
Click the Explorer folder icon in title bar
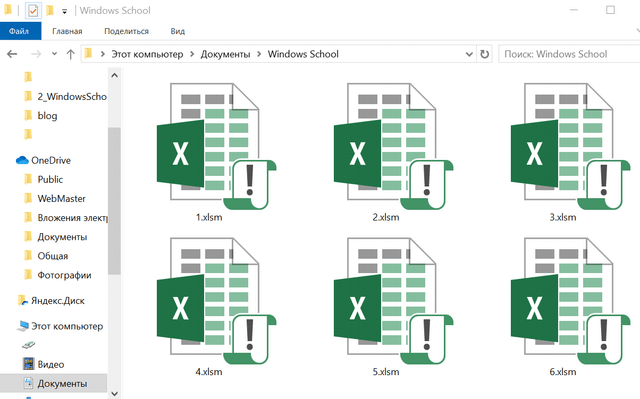(x=8, y=10)
